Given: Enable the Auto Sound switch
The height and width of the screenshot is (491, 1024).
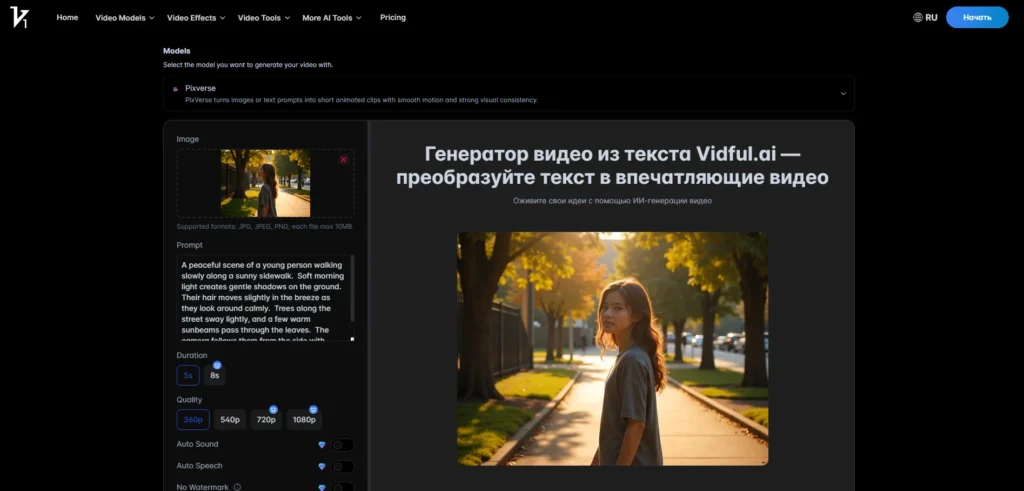Looking at the screenshot, I should point(342,445).
